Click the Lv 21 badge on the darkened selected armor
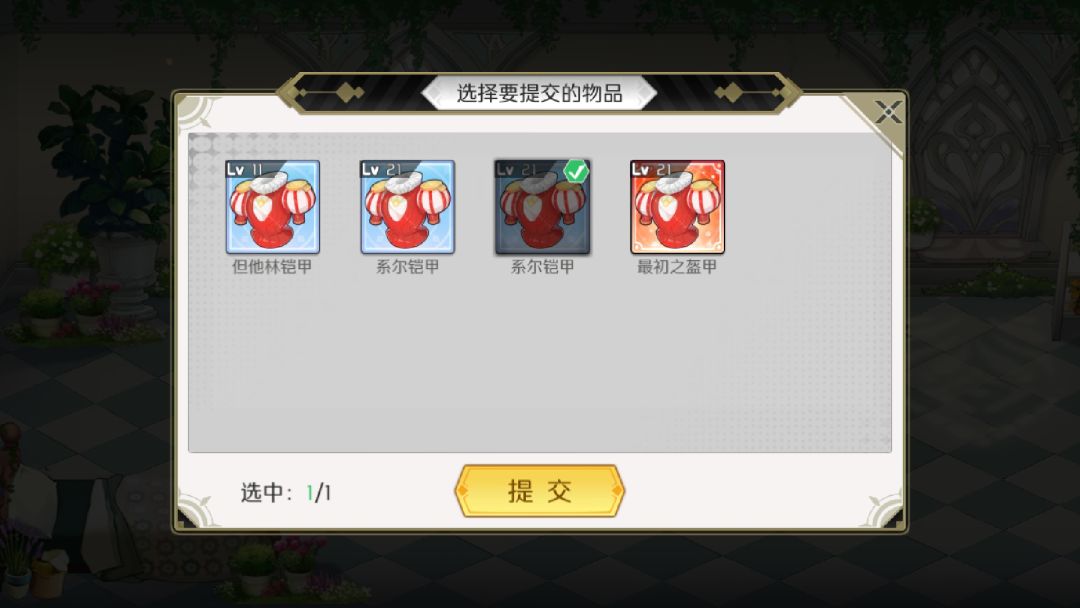Image resolution: width=1080 pixels, height=608 pixels. coord(516,169)
